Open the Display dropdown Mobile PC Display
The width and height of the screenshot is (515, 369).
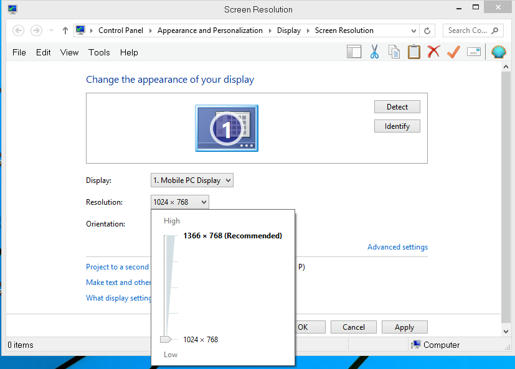(192, 180)
